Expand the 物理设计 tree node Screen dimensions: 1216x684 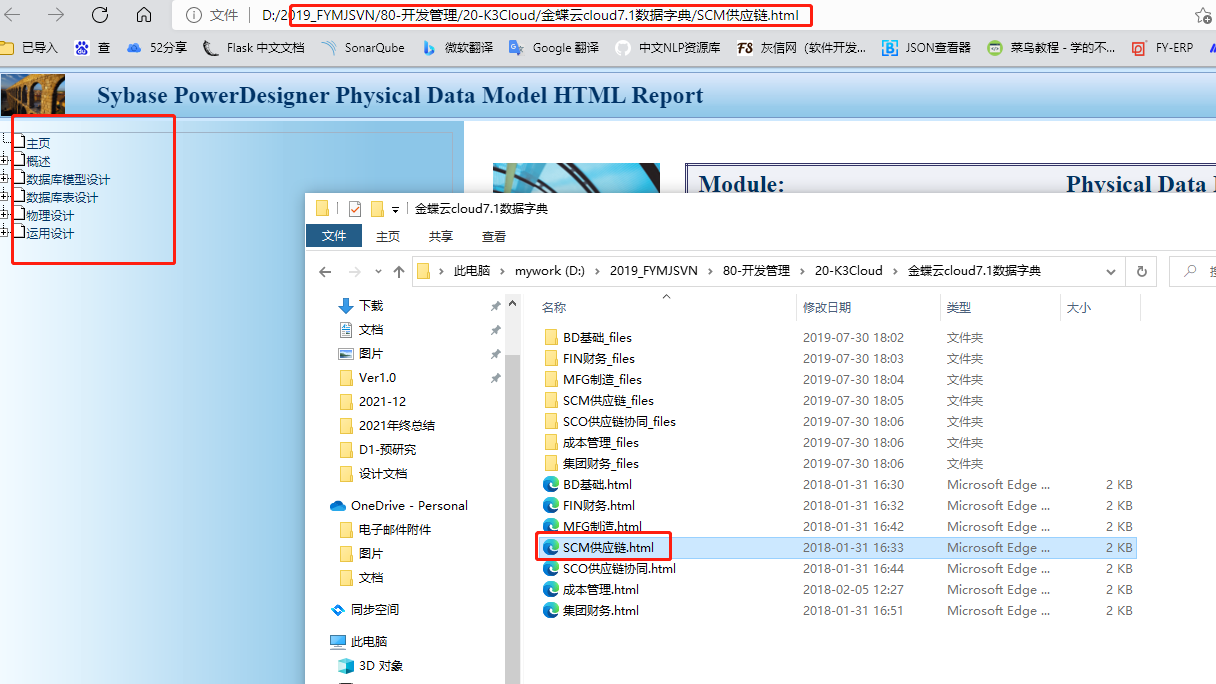(5, 215)
